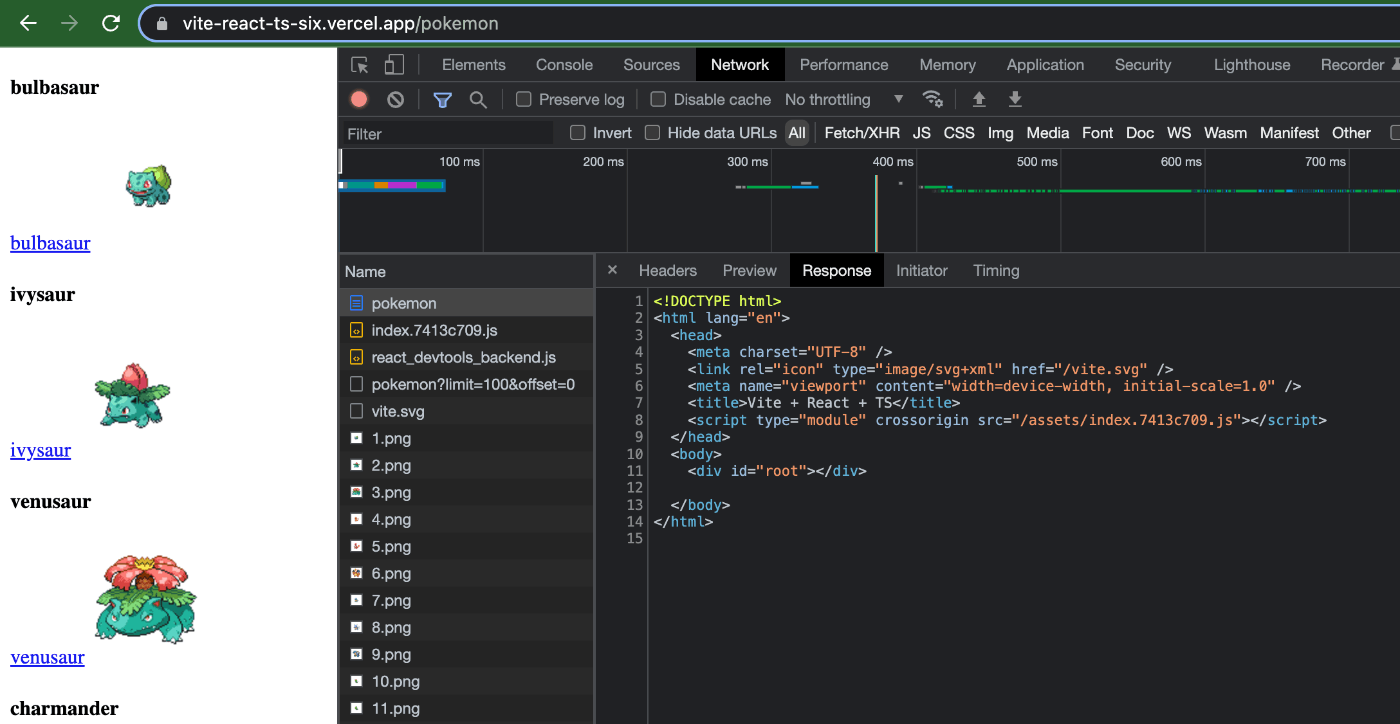
Task: Click the import HAR file upload icon
Action: tap(979, 99)
